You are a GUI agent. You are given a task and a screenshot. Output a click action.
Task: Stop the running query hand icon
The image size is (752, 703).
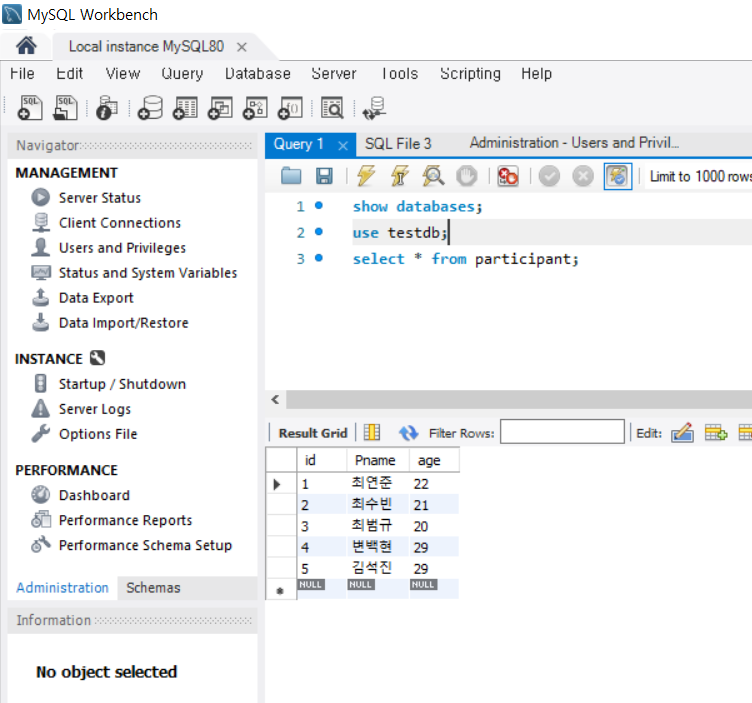pyautogui.click(x=467, y=176)
